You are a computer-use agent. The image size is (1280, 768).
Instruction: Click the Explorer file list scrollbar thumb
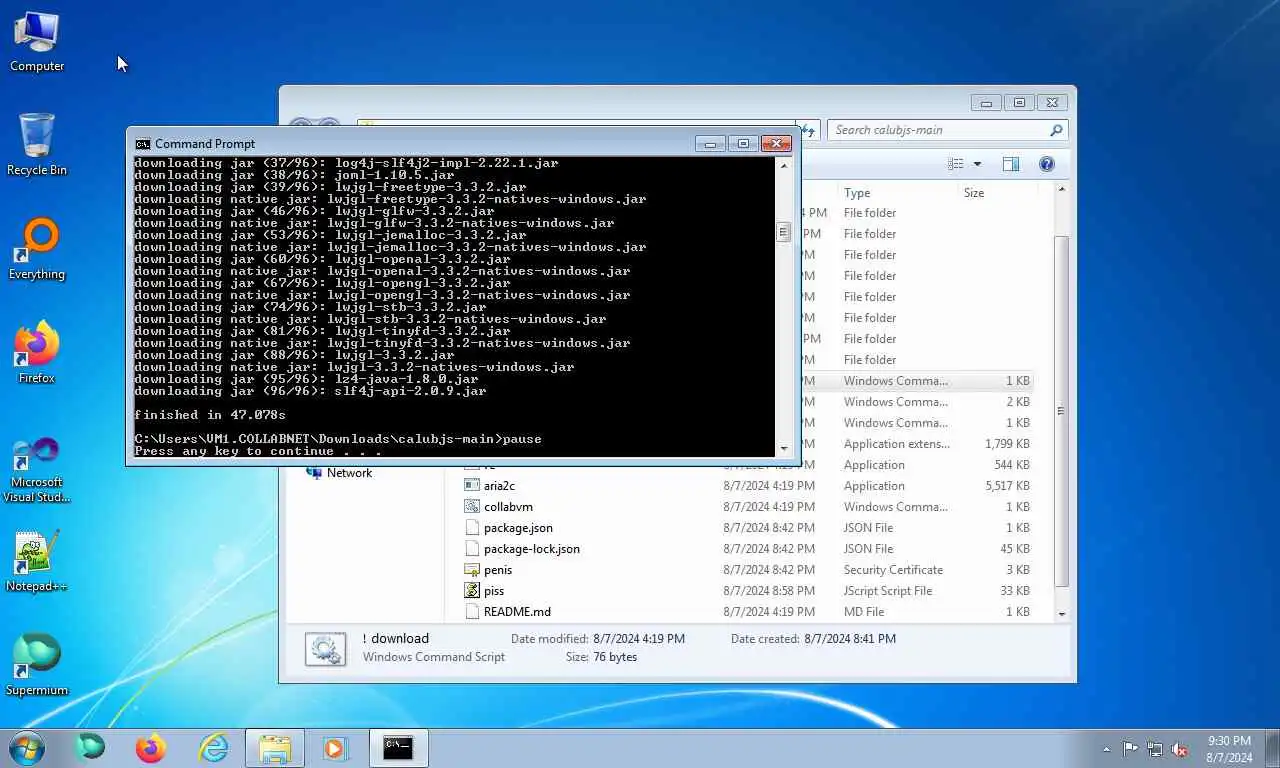(x=1062, y=411)
